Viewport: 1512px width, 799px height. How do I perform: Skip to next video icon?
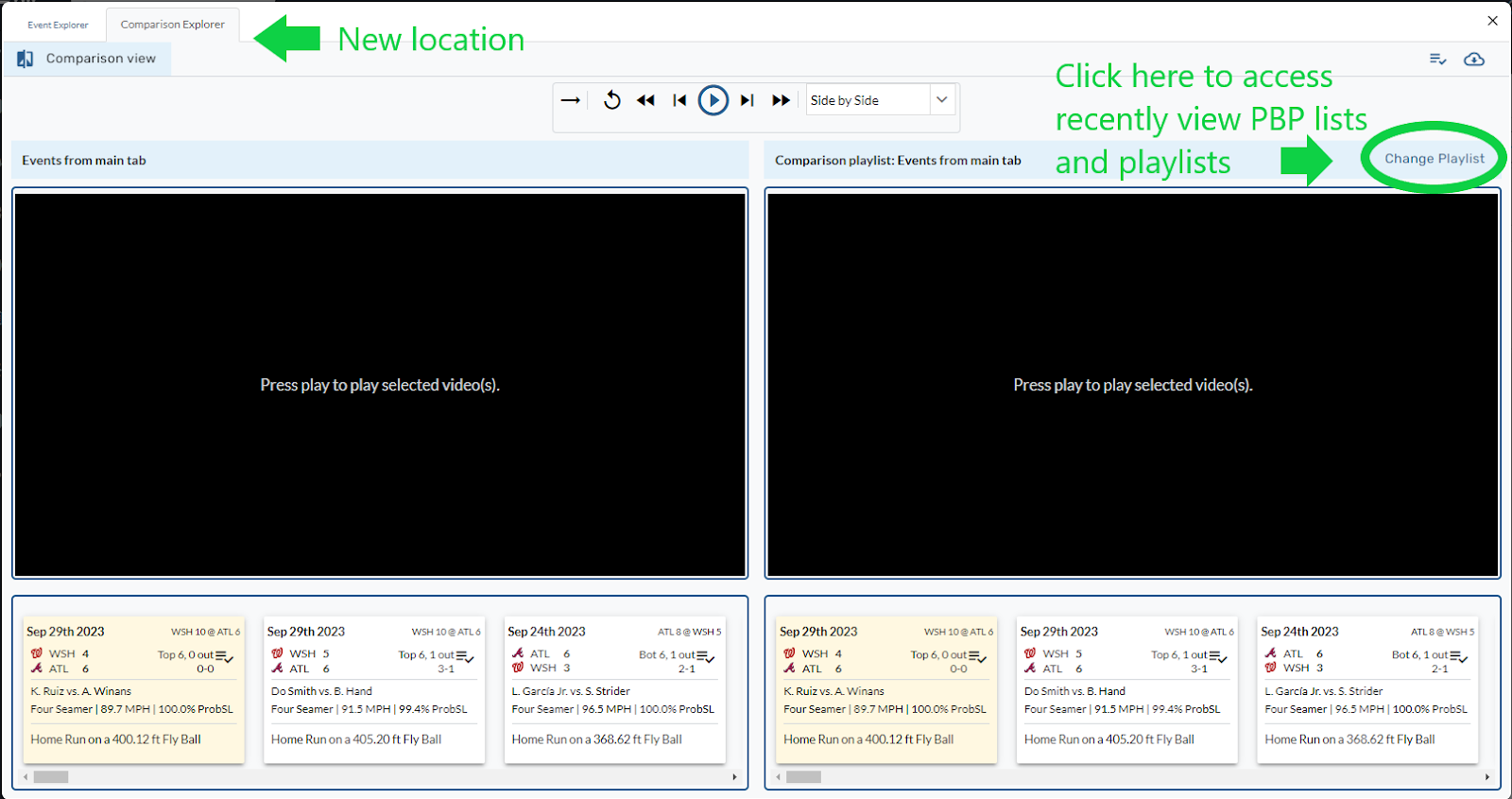point(747,100)
